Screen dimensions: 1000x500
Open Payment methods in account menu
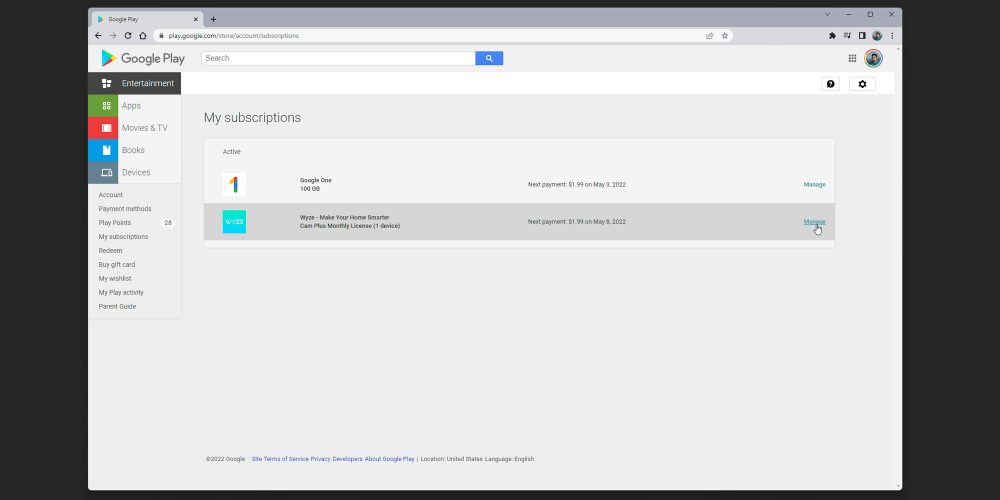click(125, 209)
